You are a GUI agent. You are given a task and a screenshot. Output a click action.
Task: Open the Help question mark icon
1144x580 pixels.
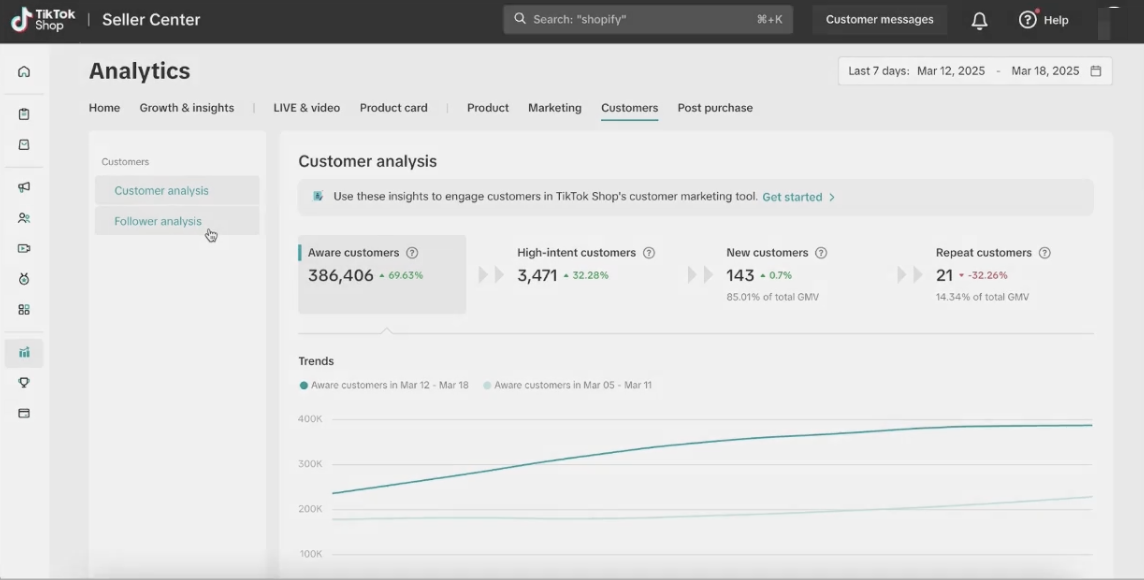(1027, 20)
